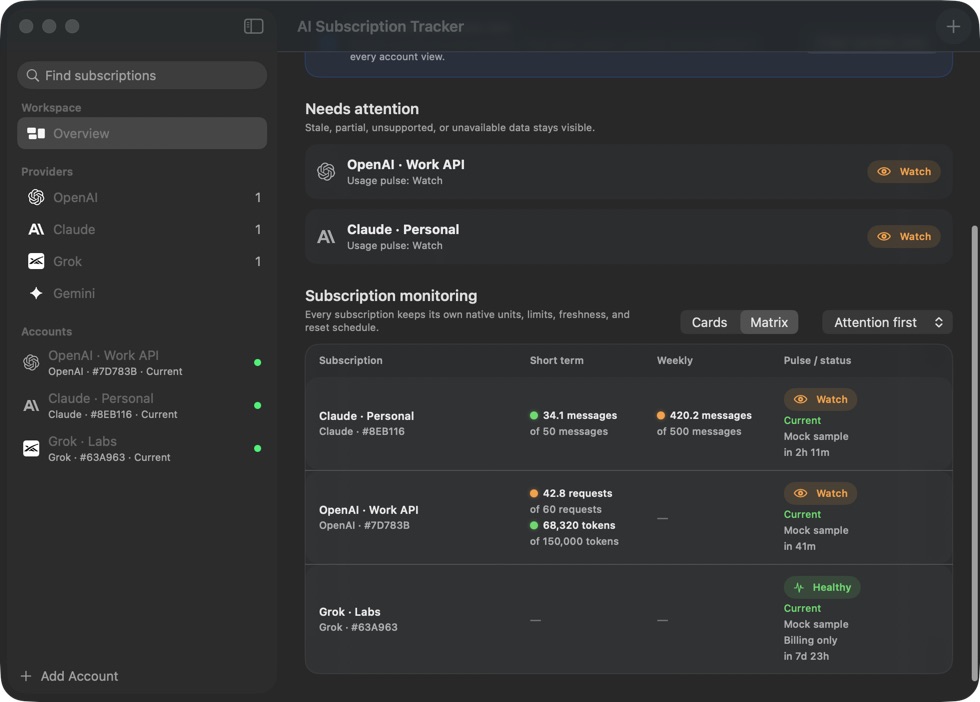This screenshot has width=980, height=702.
Task: Select Claude Personal account in sidebar
Action: tap(142, 406)
